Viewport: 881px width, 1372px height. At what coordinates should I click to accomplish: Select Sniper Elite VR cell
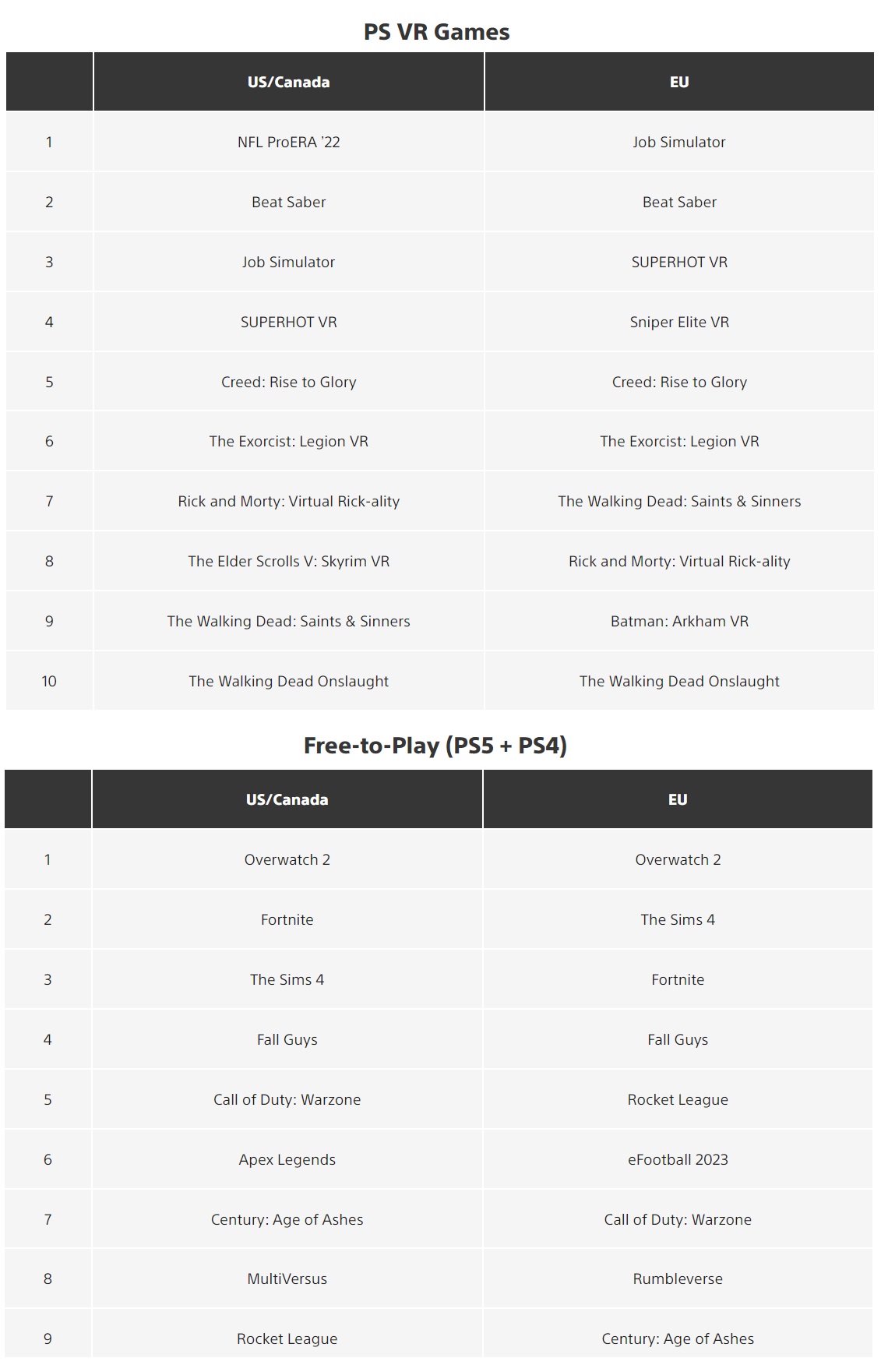pos(679,322)
